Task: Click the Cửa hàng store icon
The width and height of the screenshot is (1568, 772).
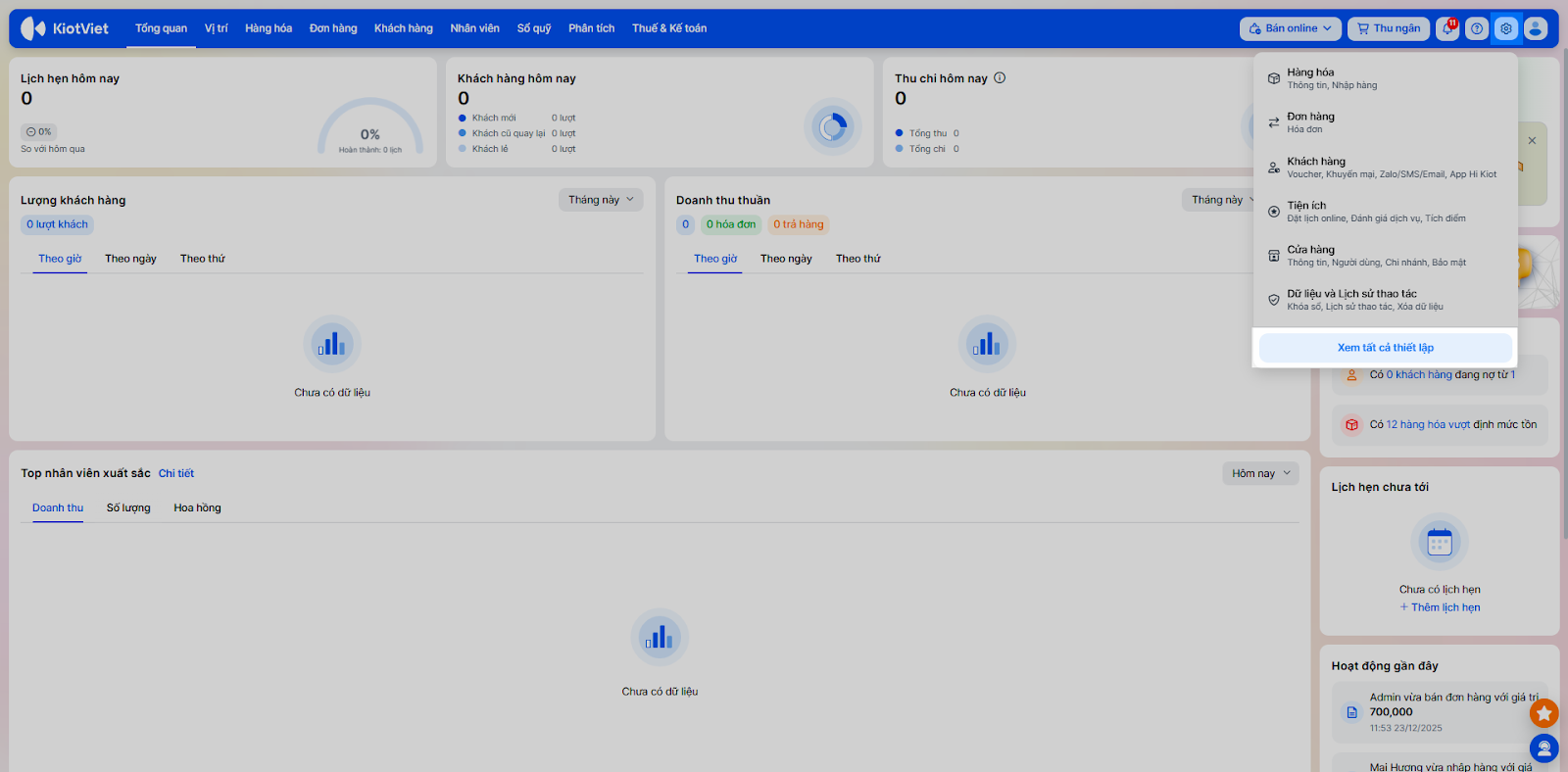Action: coord(1274,256)
